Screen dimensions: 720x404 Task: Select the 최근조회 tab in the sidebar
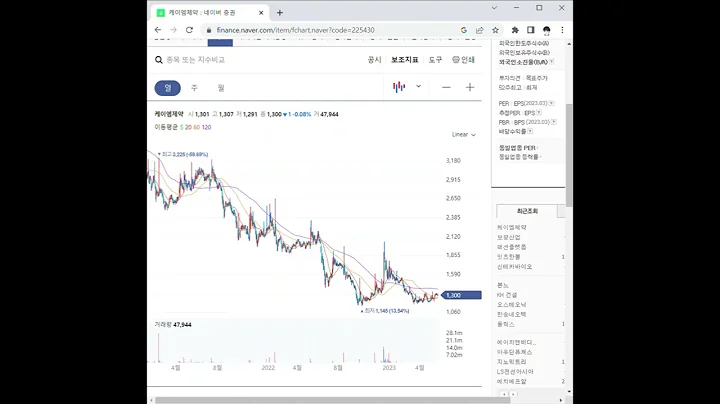[x=527, y=211]
